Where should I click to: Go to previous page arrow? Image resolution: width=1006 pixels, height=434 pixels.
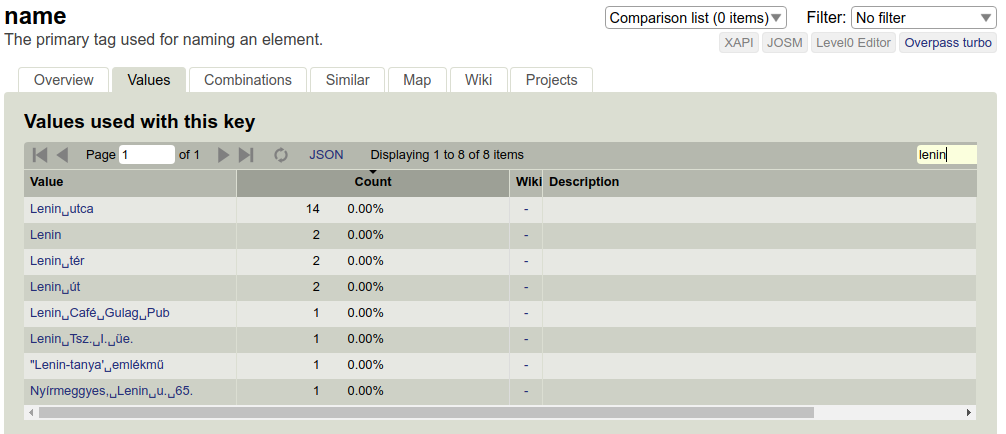point(62,155)
